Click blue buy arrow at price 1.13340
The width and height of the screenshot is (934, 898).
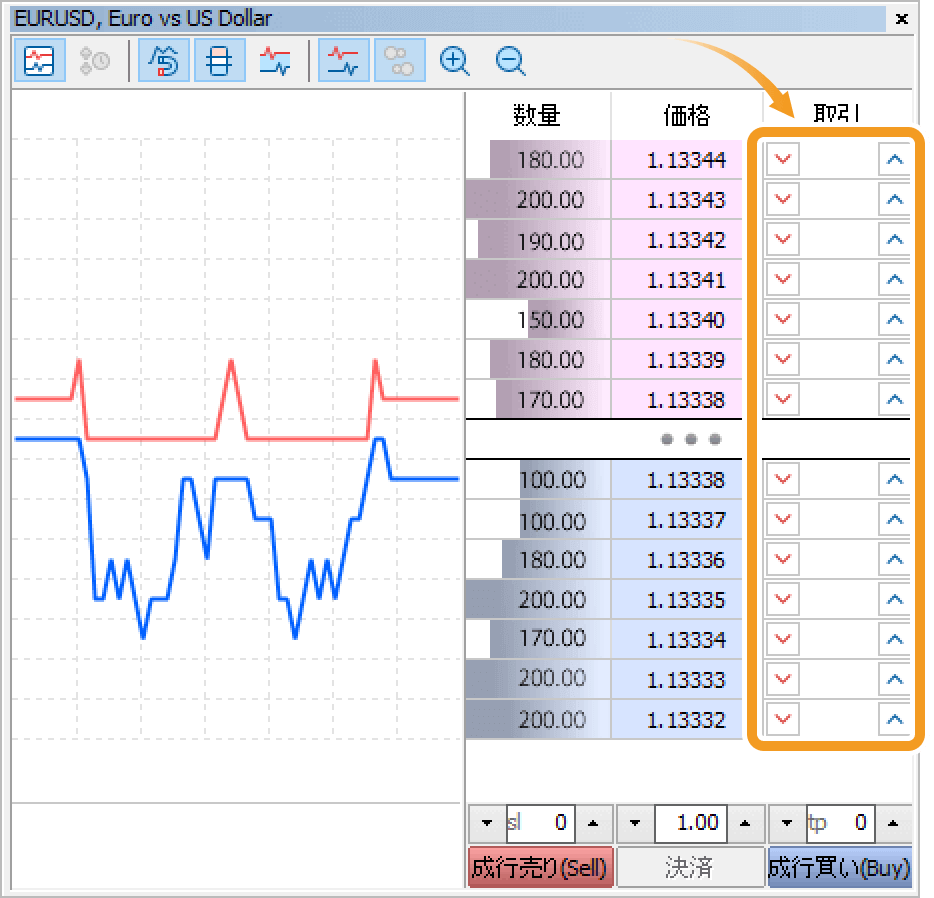(x=894, y=319)
